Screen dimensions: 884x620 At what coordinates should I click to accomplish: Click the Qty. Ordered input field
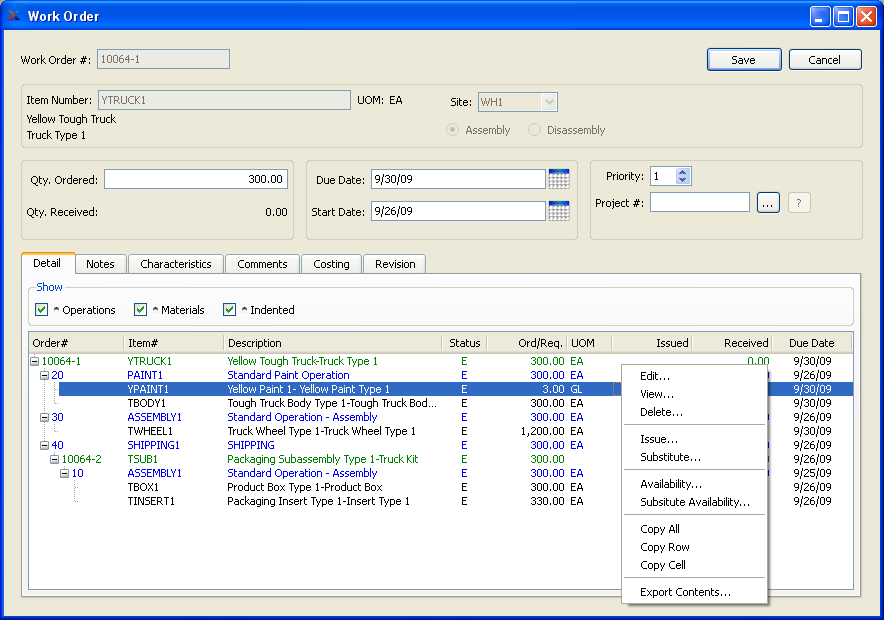(x=195, y=180)
